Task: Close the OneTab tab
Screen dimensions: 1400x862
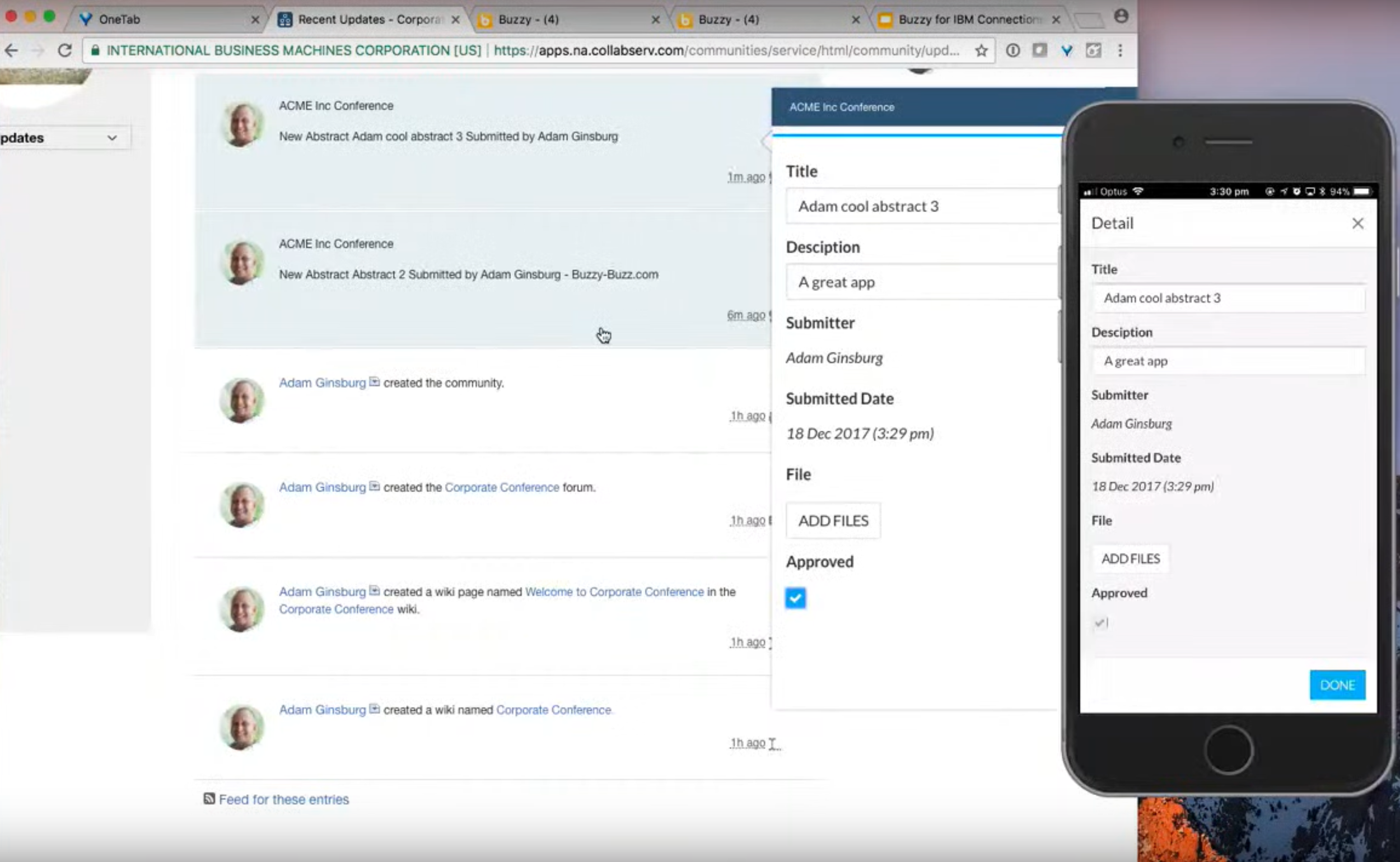Action: [x=255, y=20]
